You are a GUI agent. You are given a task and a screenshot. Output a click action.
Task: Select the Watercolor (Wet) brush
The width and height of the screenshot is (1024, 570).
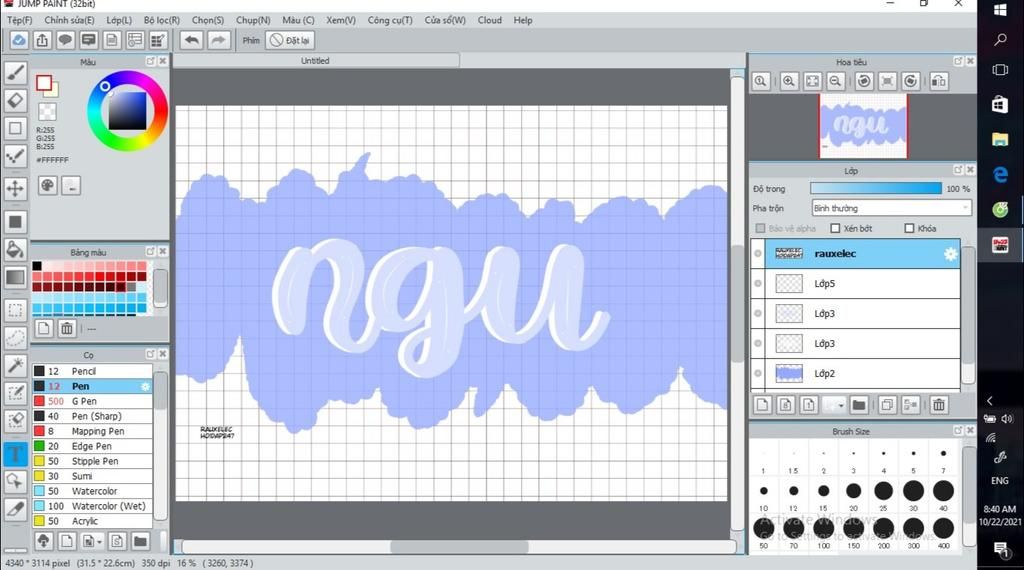click(x=92, y=506)
